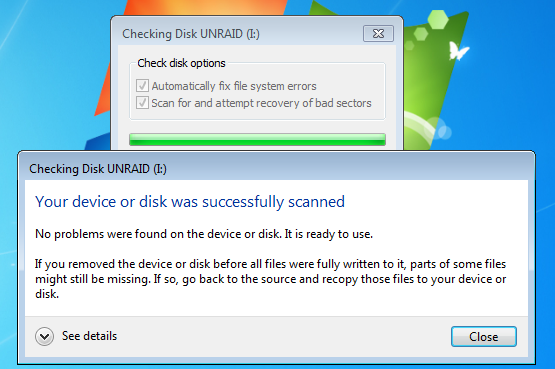This screenshot has height=369, width=555.
Task: Close the scan results dialog via Close button
Action: click(484, 336)
